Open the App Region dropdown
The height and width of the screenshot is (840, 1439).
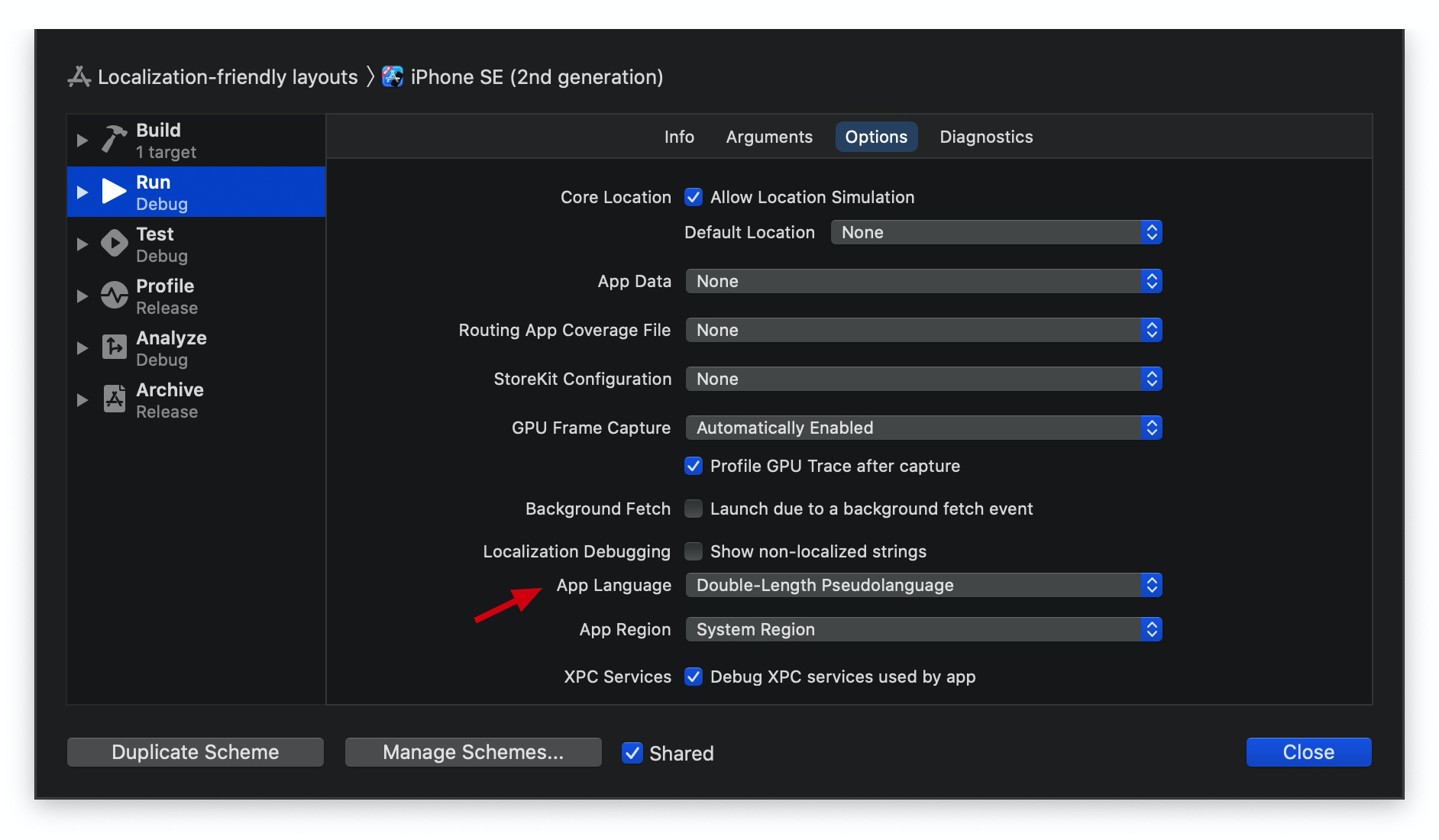(x=923, y=629)
